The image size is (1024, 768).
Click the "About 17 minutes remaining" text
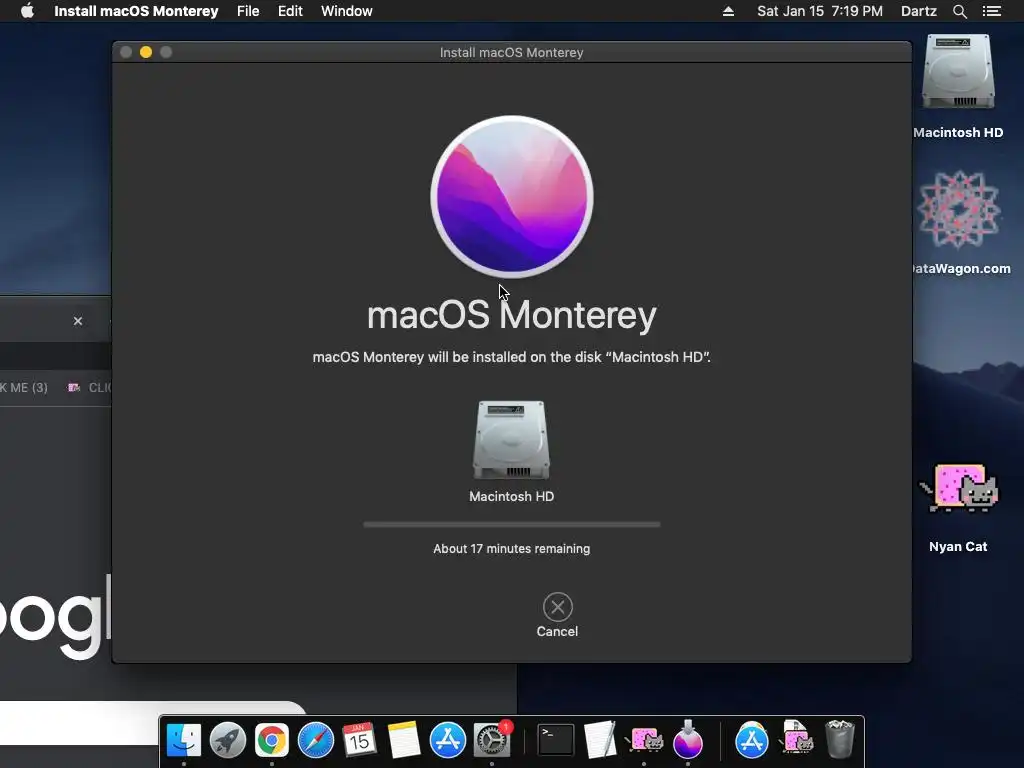click(511, 549)
